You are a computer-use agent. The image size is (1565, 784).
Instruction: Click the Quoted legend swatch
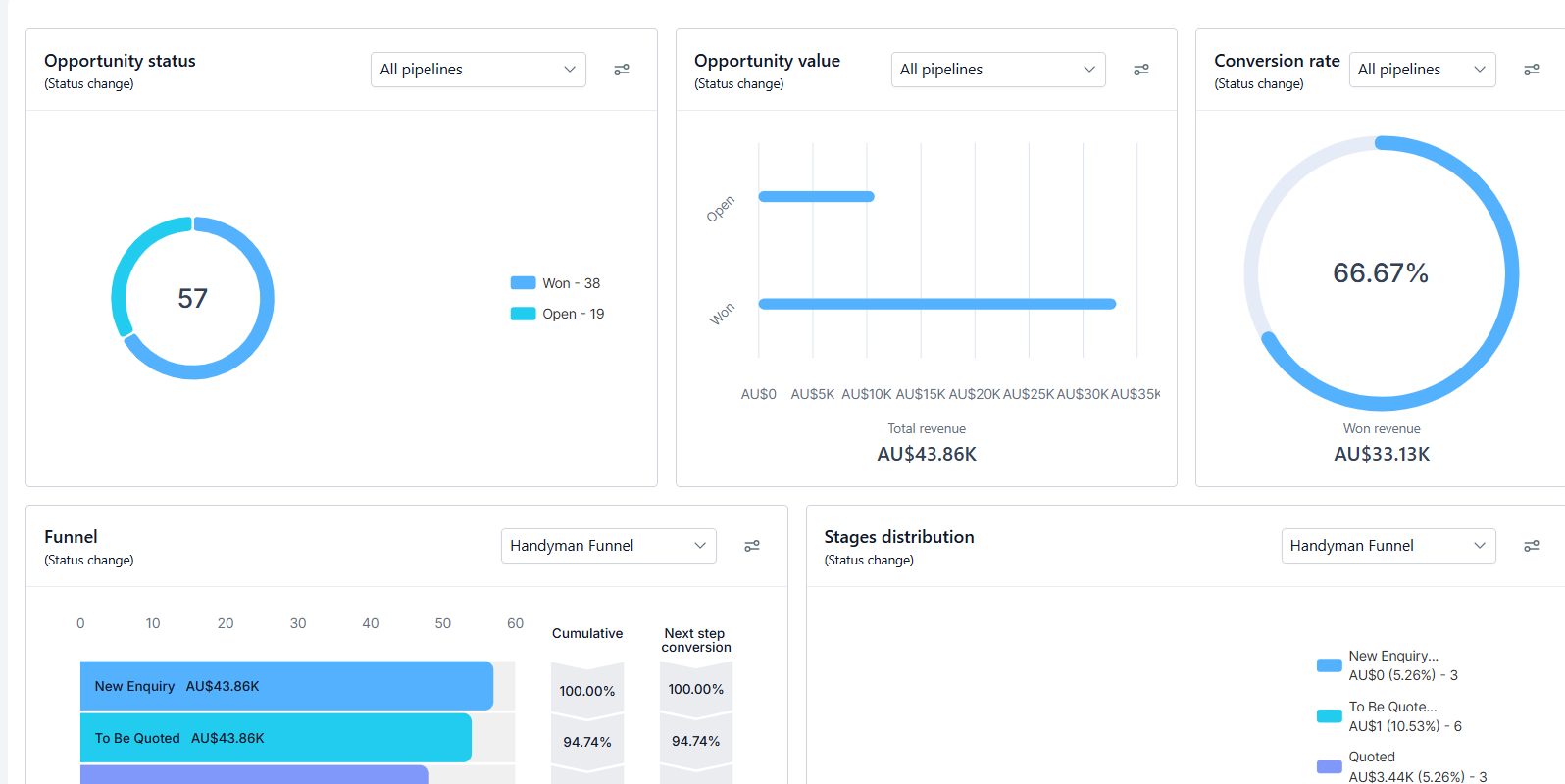(x=1330, y=766)
